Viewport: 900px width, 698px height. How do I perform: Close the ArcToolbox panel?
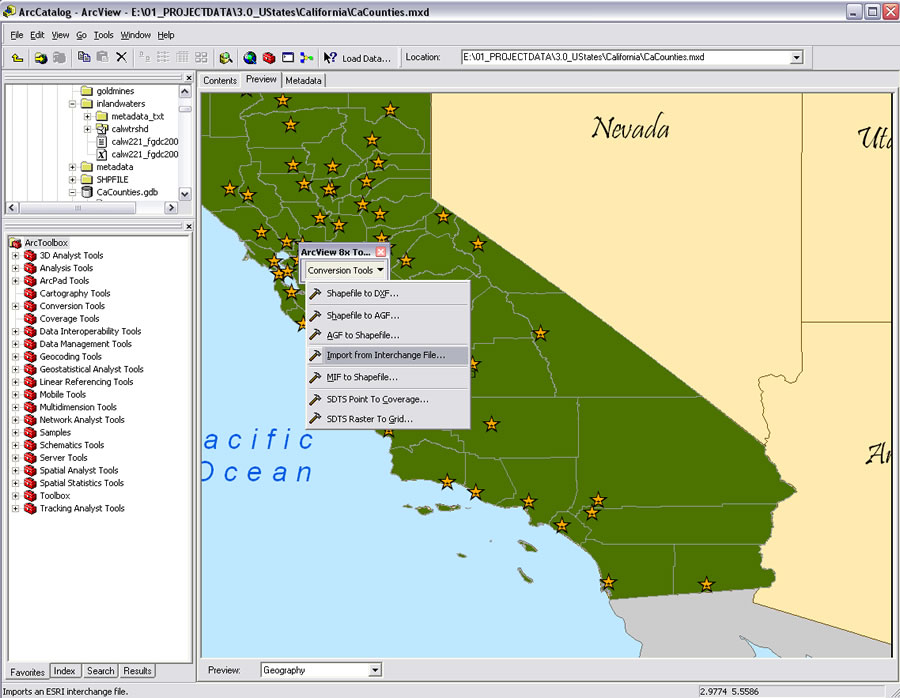tap(189, 227)
